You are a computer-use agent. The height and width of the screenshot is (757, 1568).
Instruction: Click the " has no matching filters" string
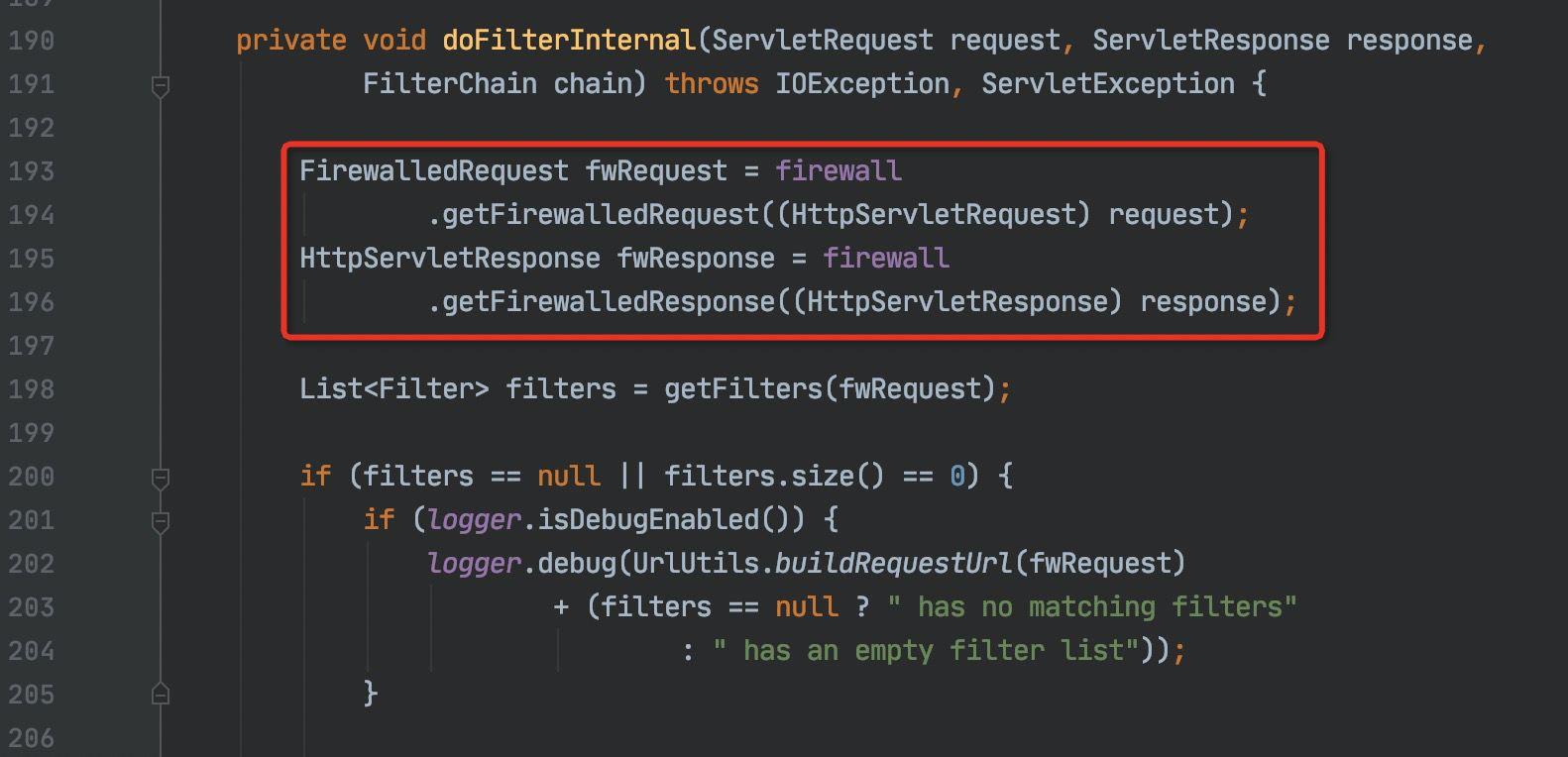(x=1092, y=607)
